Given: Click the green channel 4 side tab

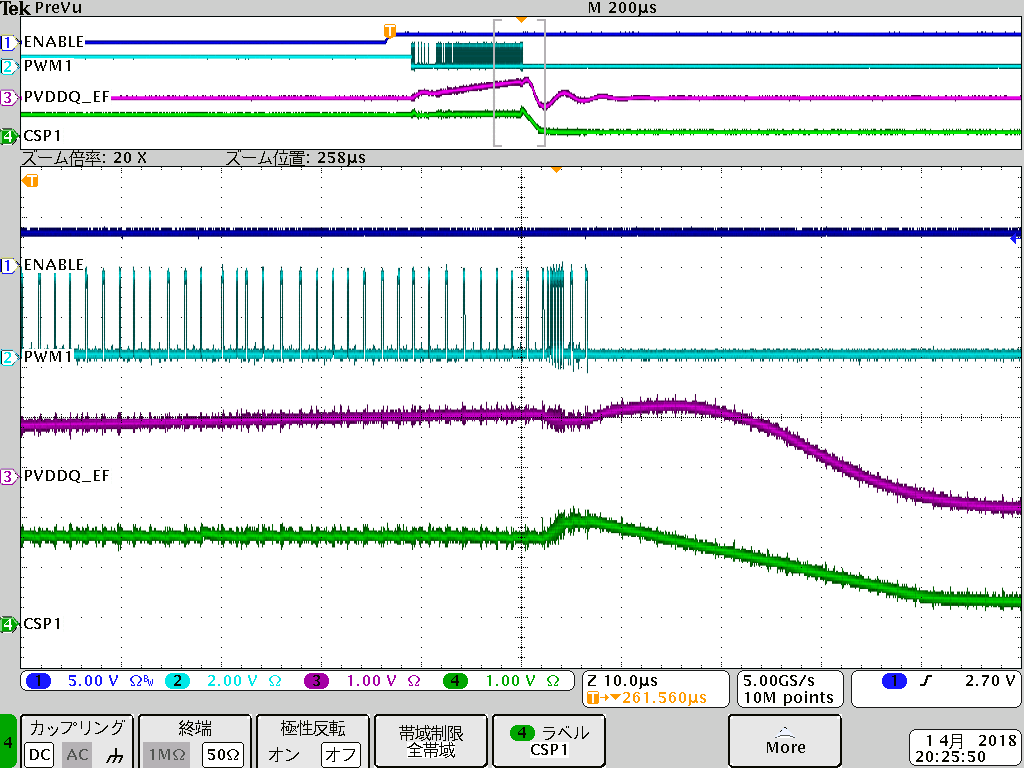Looking at the screenshot, I should [8, 741].
